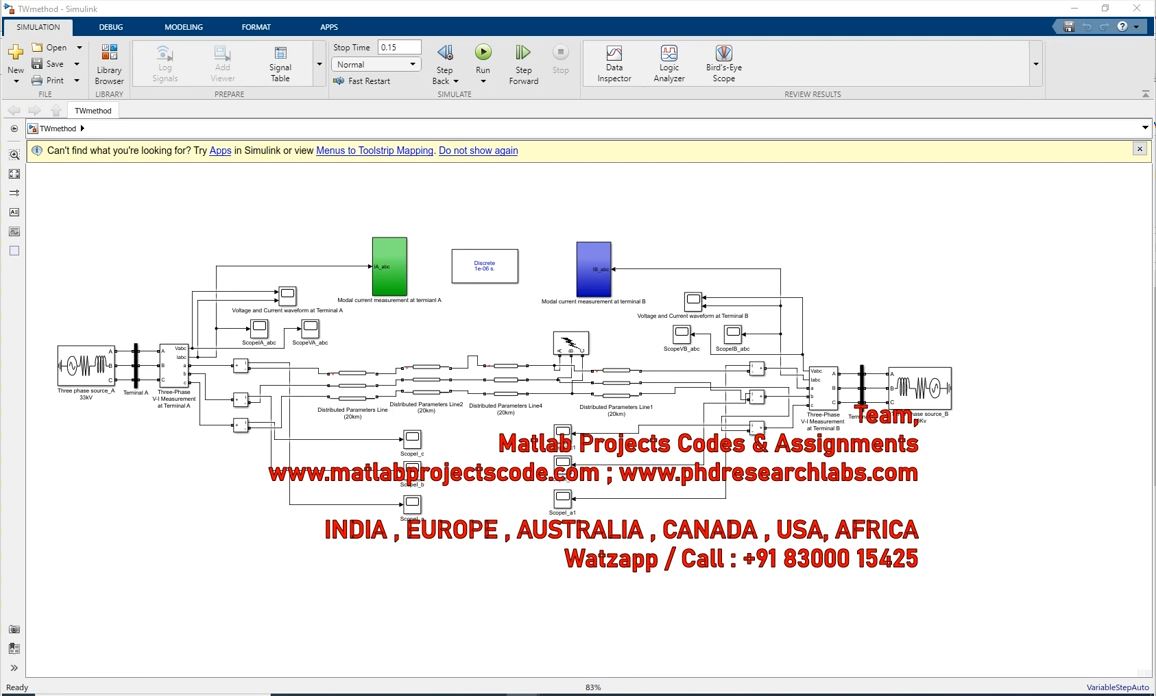Open the Bird's-Eye Scope
This screenshot has width=1156, height=696.
[724, 63]
